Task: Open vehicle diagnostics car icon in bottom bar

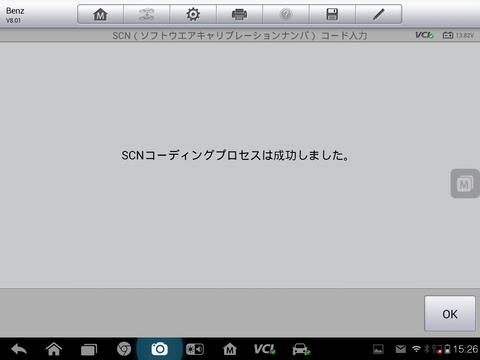Action: (x=301, y=349)
